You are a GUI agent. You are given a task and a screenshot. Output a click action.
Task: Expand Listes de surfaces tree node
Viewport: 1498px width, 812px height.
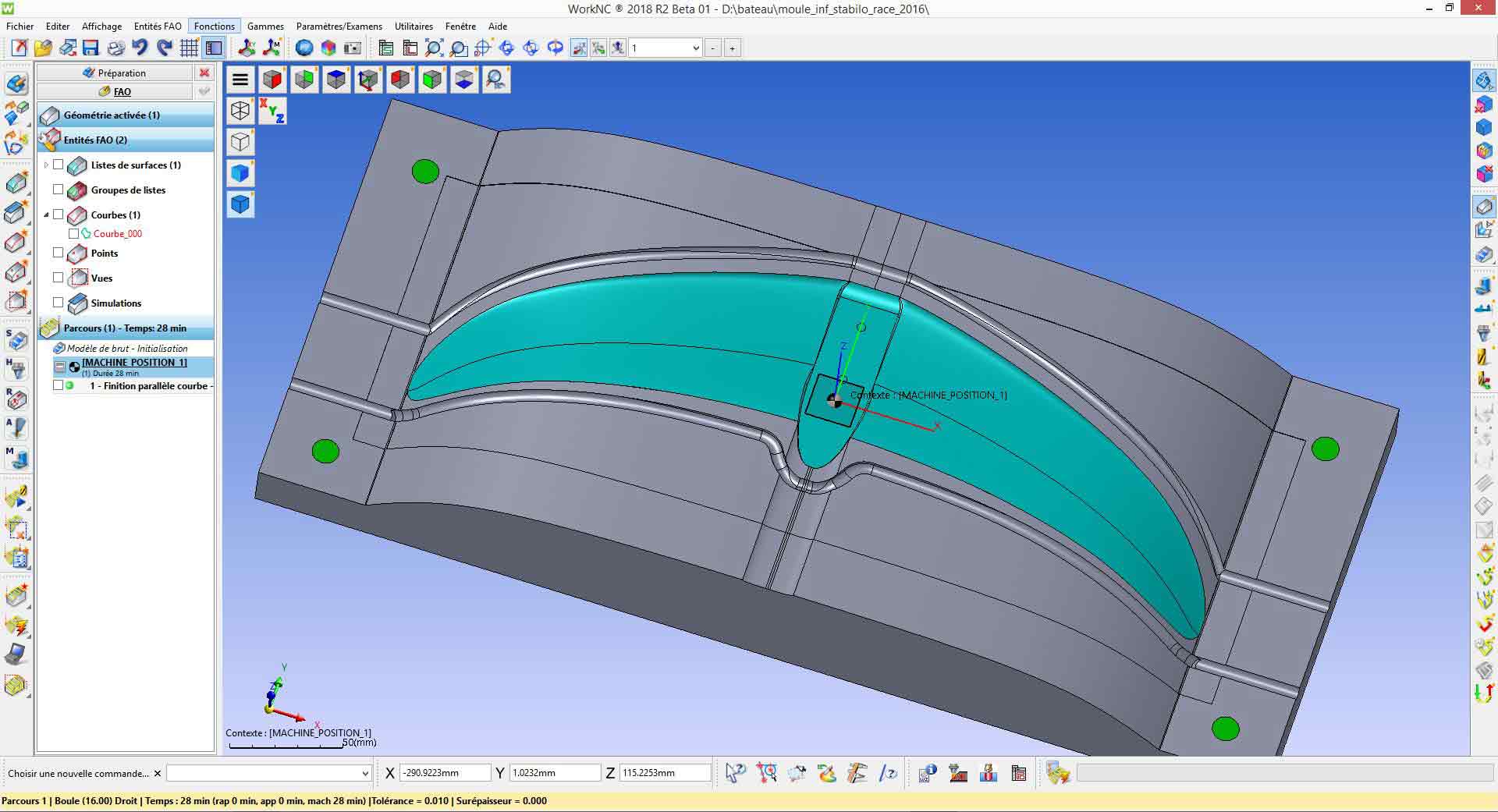[46, 165]
